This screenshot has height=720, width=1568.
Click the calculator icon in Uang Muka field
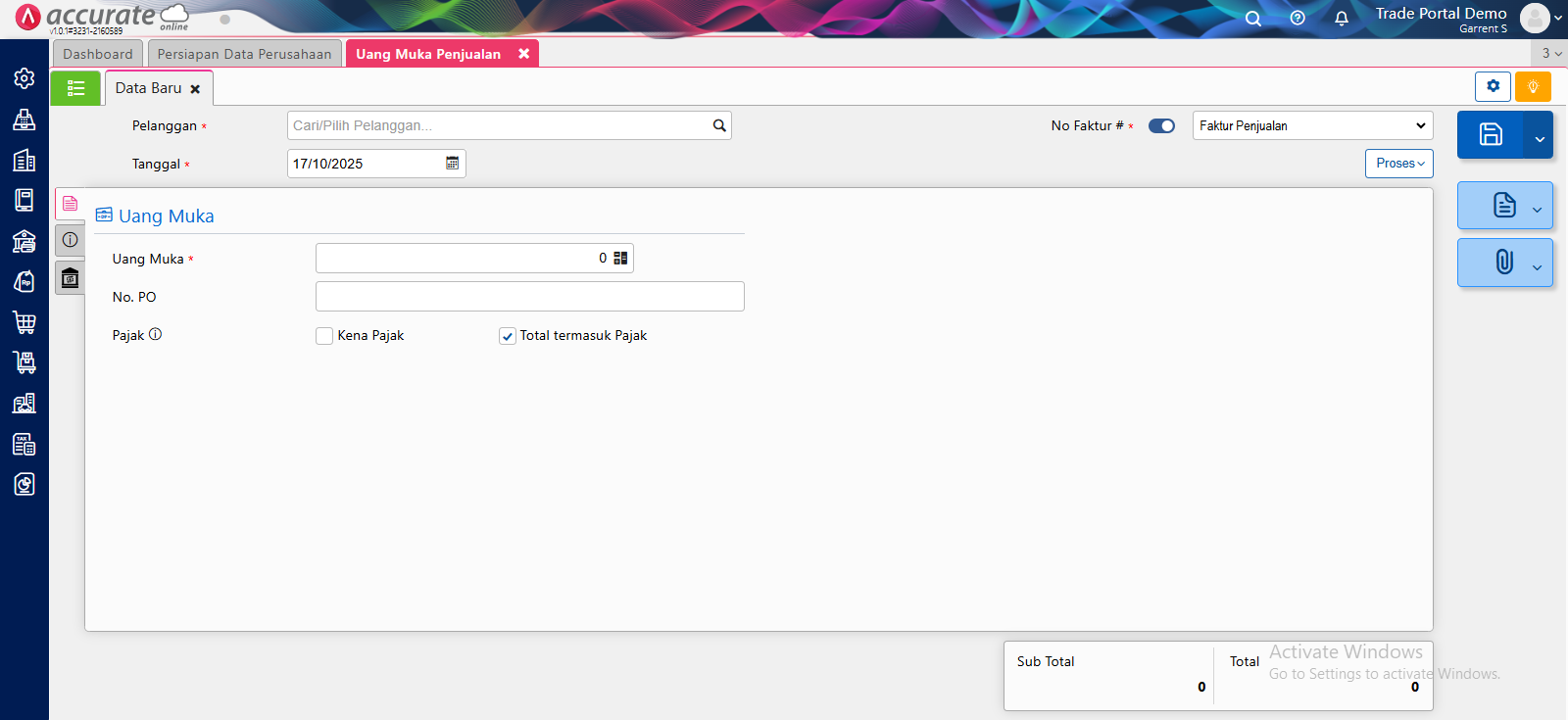click(x=620, y=259)
